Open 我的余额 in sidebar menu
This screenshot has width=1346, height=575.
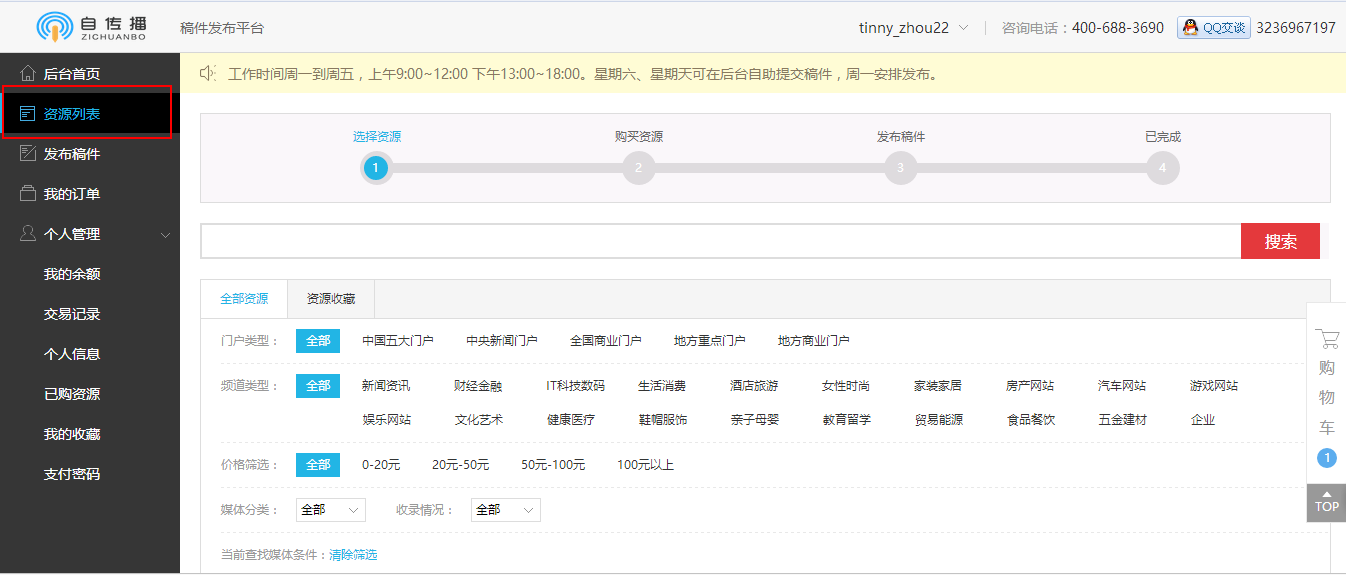[72, 274]
